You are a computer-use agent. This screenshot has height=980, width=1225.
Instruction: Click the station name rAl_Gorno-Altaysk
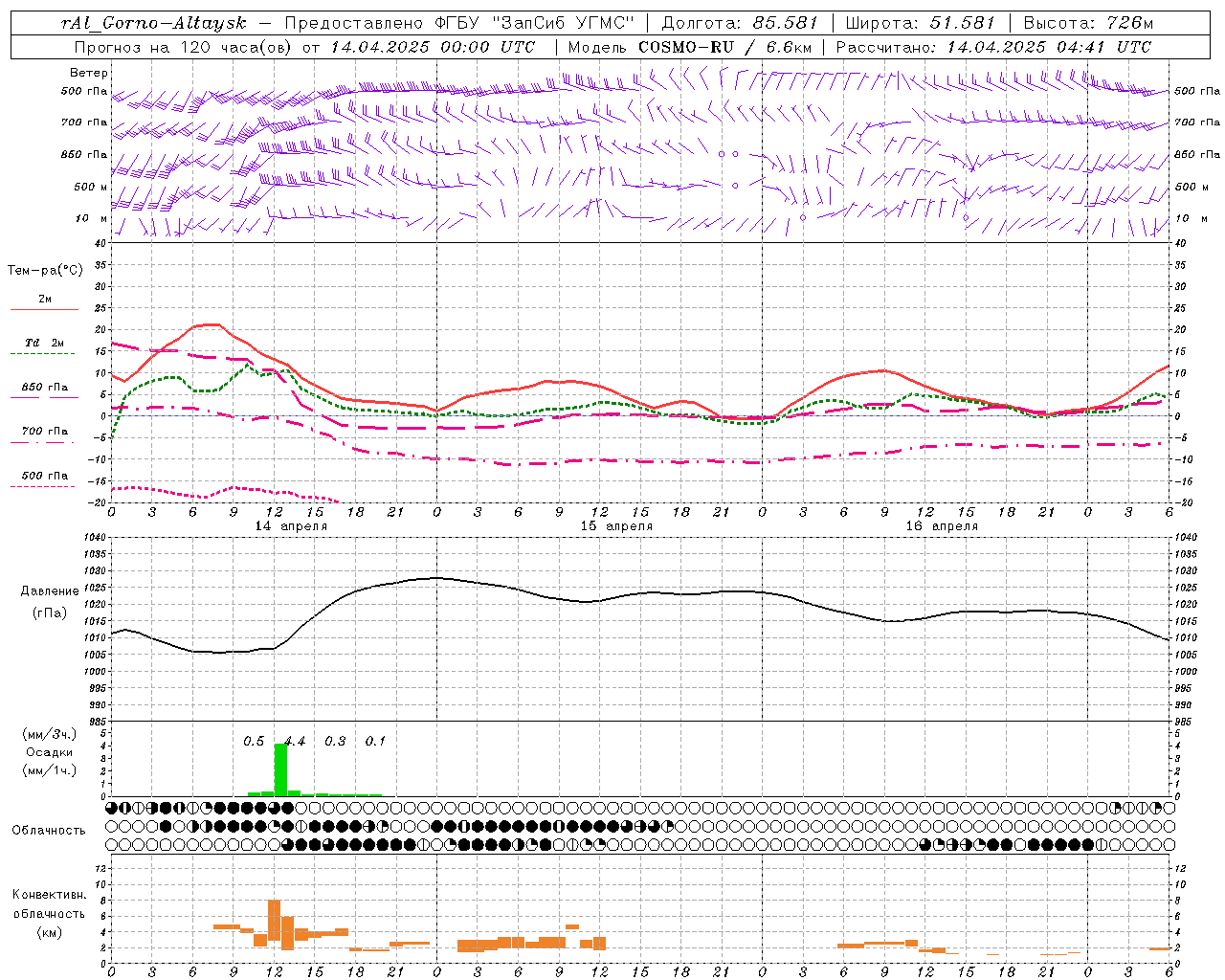point(153,23)
